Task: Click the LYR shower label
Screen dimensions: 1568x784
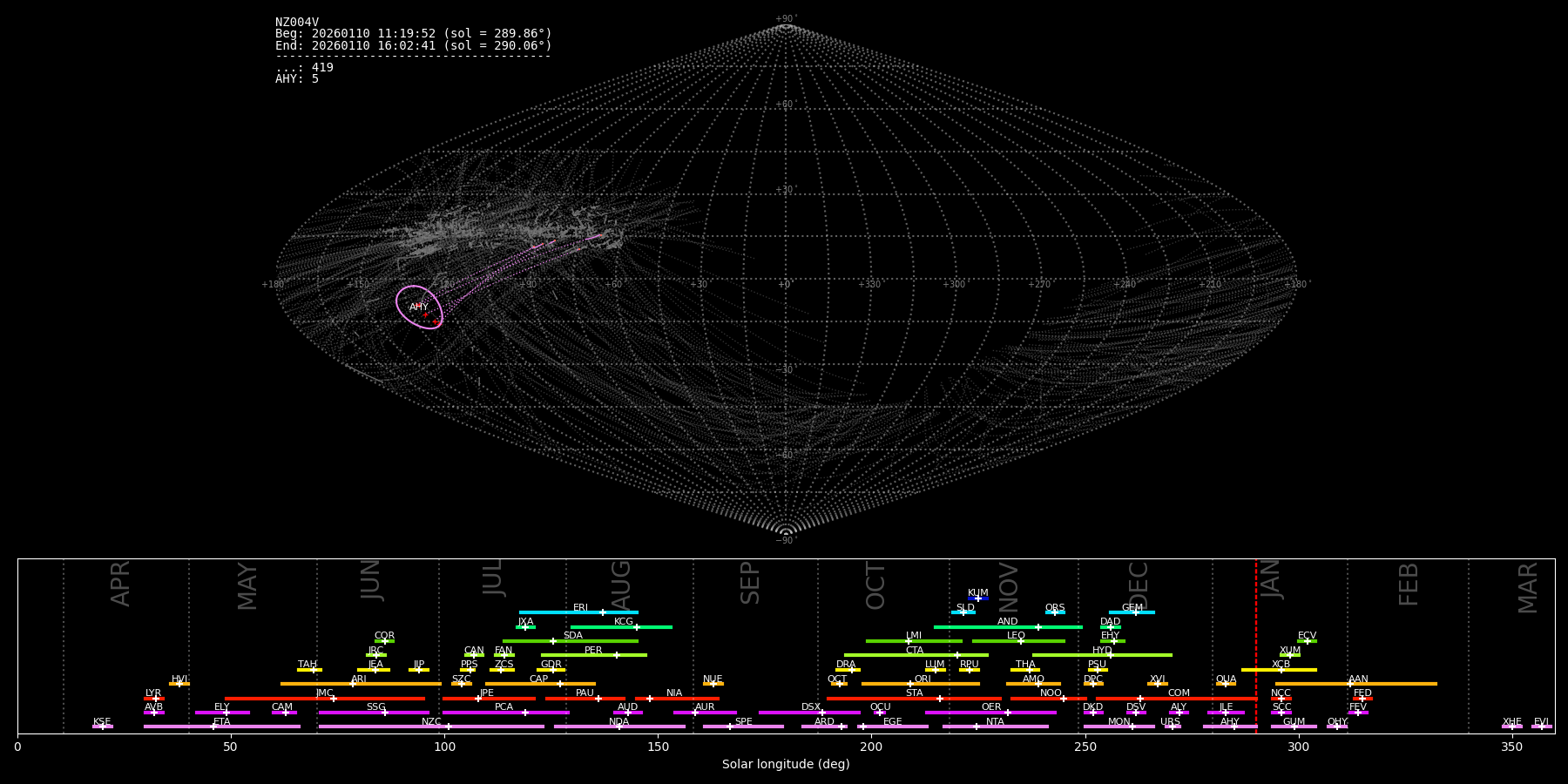Action: [153, 693]
